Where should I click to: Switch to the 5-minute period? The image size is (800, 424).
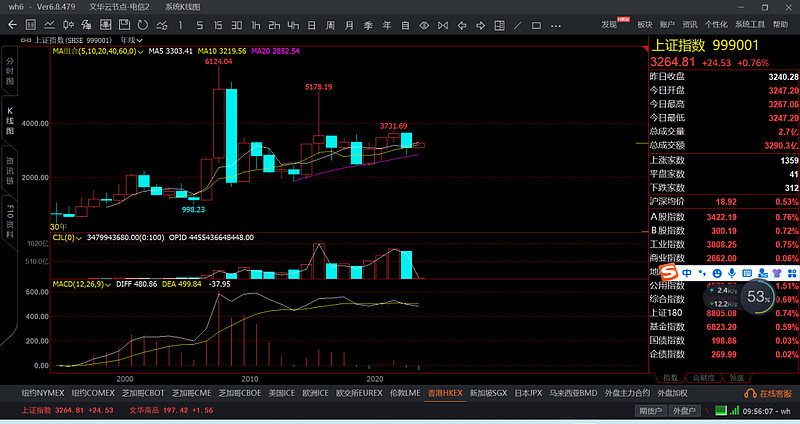click(199, 25)
